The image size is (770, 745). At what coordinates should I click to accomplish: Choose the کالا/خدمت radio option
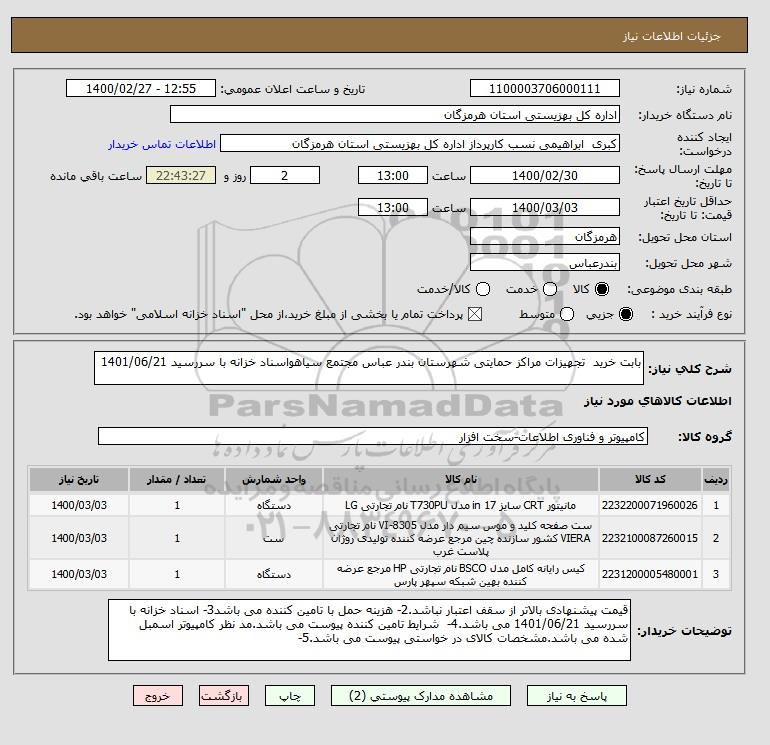tap(483, 289)
